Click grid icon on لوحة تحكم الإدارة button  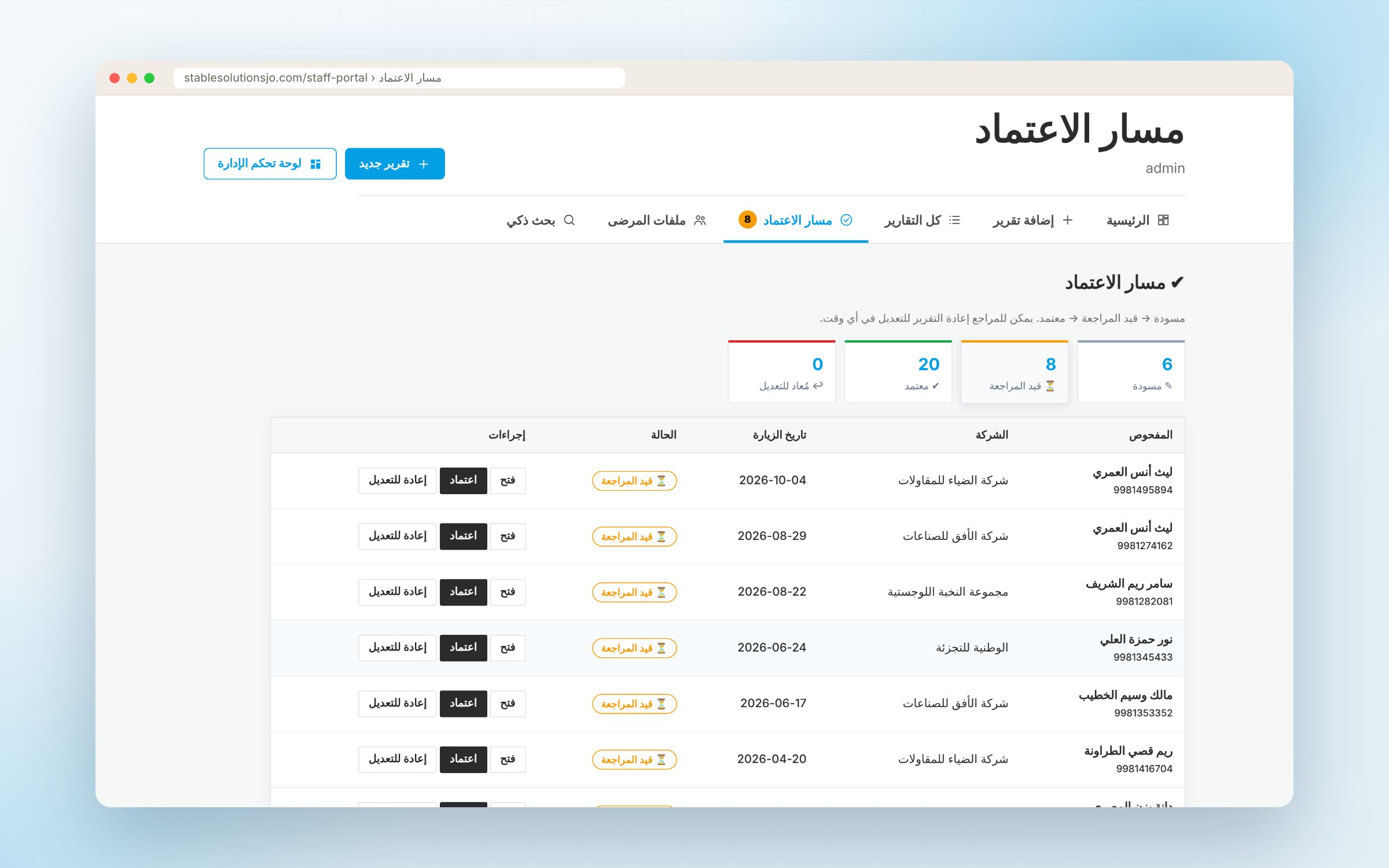point(315,164)
